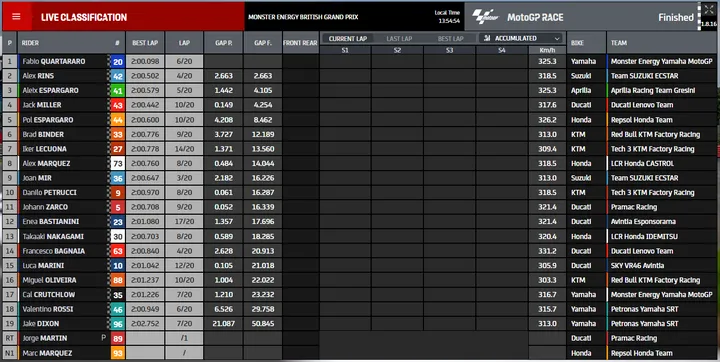The image size is (720, 362).
Task: Select rider Enea BASTIANINI
Action: (x=51, y=221)
